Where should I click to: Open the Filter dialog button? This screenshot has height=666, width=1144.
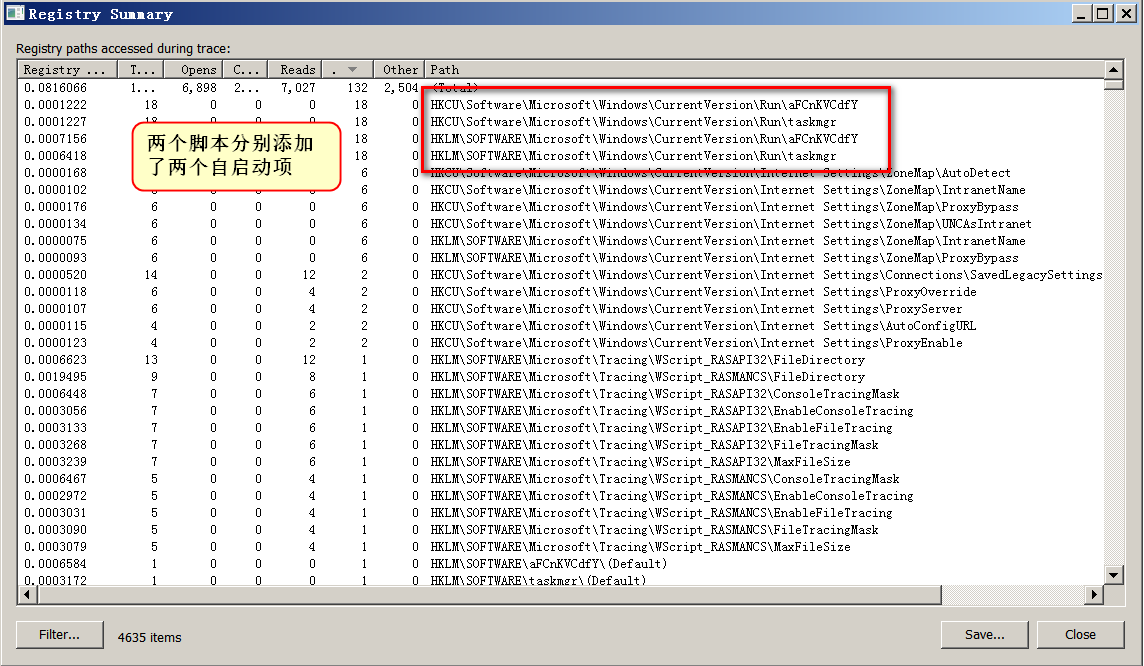click(x=60, y=635)
